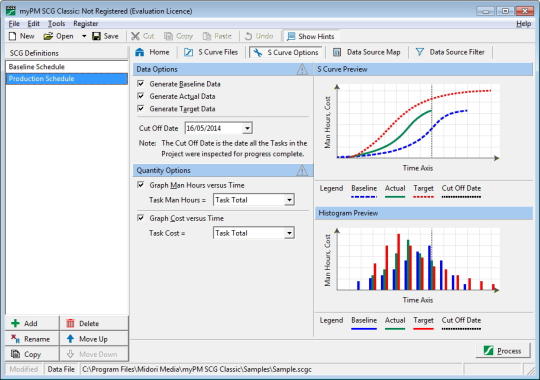540x380 pixels.
Task: Click the Quantity Options warning triangle icon
Action: click(302, 171)
